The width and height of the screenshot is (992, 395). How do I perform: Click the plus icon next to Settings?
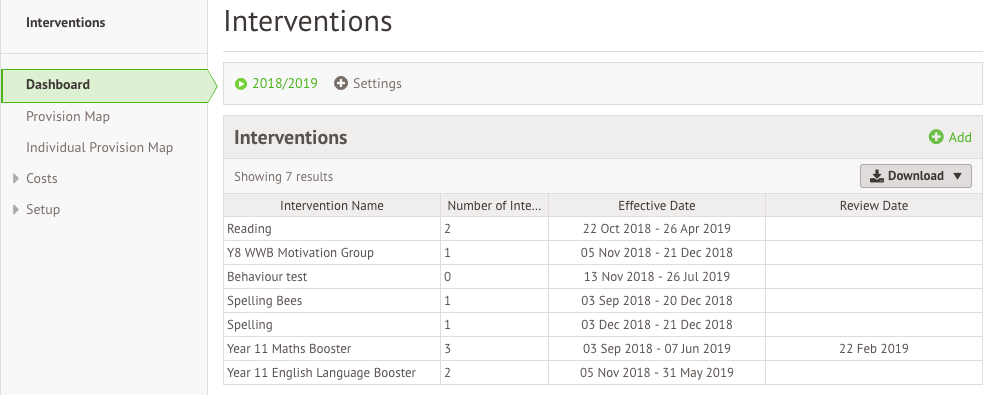click(x=341, y=84)
